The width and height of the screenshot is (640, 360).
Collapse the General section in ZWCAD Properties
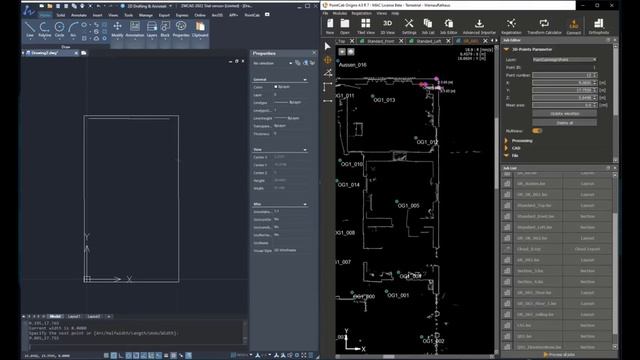[305, 80]
